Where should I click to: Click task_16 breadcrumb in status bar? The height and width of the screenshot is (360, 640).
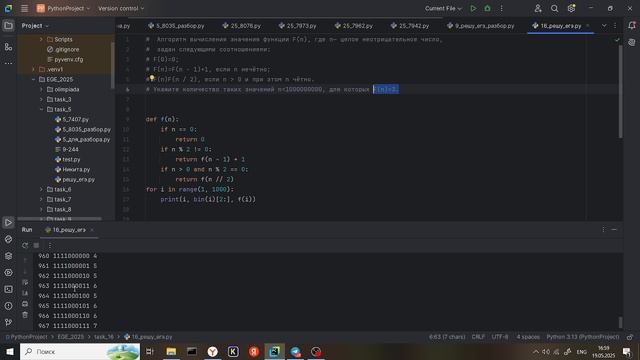(x=104, y=337)
